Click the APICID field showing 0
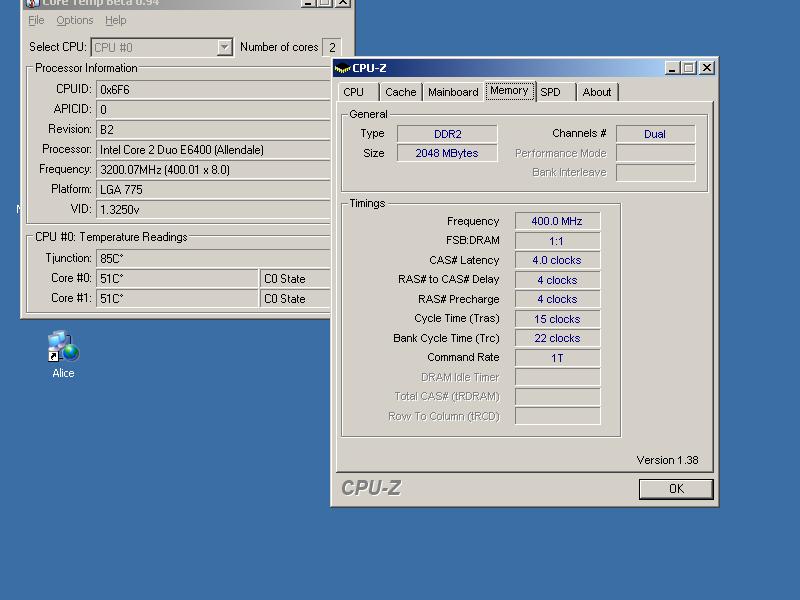Image resolution: width=800 pixels, height=600 pixels. [x=213, y=110]
